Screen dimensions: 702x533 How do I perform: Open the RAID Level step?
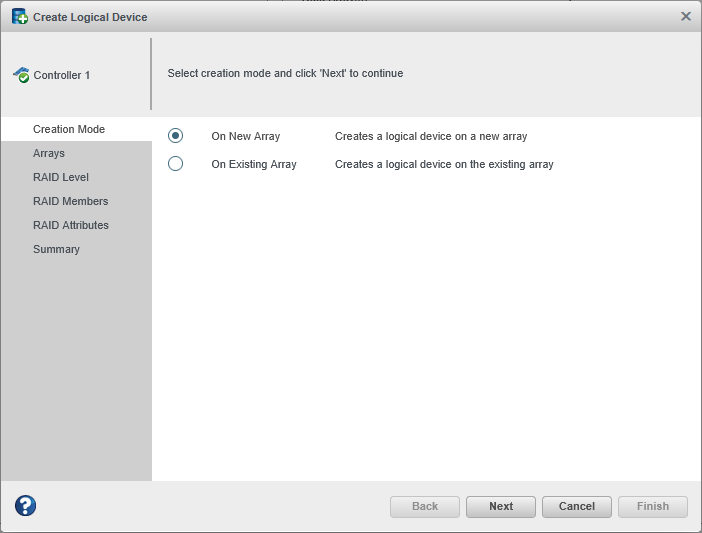point(61,177)
